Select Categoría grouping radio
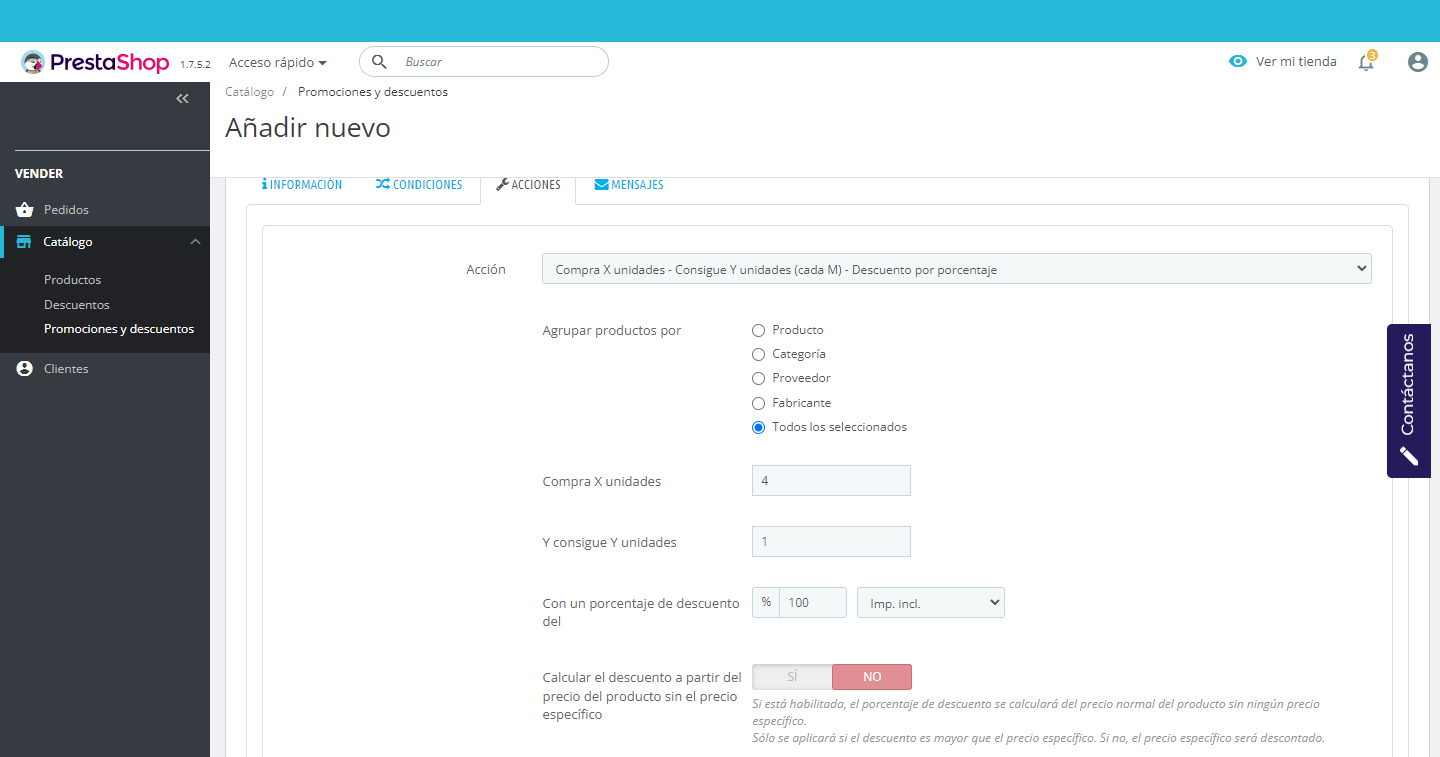 tap(758, 354)
